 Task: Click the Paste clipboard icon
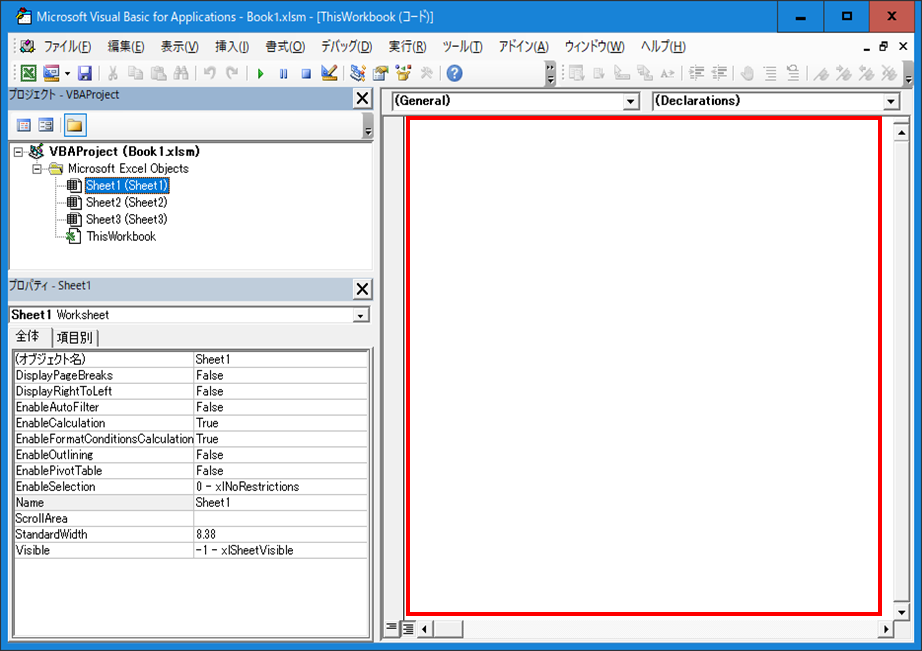pyautogui.click(x=158, y=73)
